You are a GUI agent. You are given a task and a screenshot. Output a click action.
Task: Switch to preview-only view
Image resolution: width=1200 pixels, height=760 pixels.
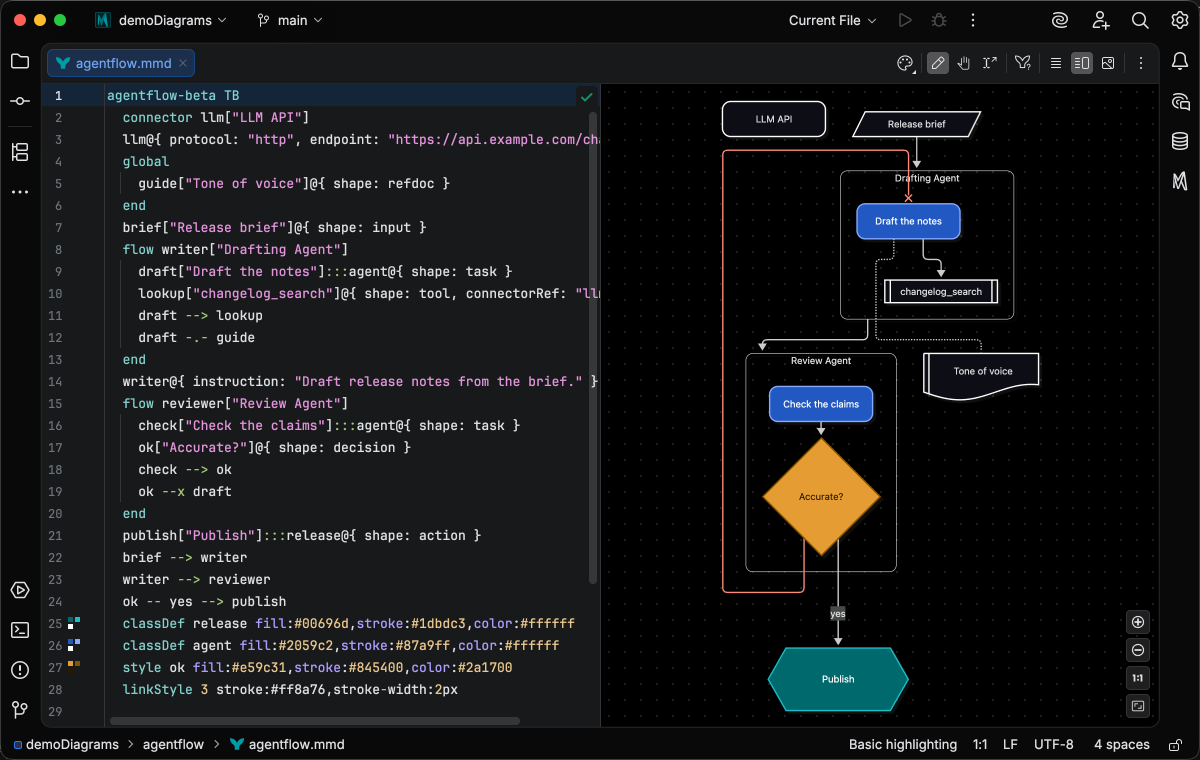point(1108,63)
